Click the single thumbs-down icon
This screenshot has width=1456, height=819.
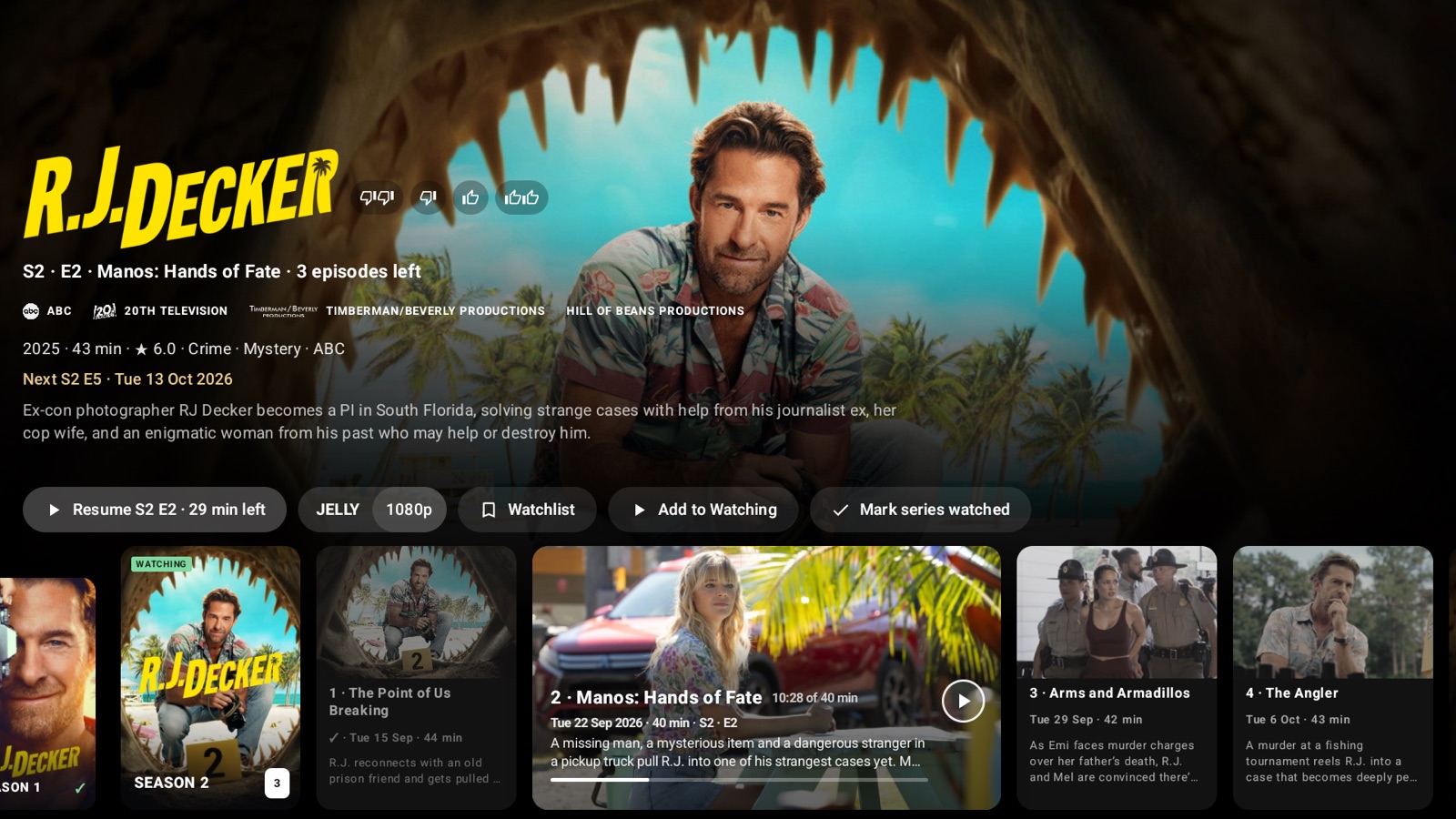[428, 197]
